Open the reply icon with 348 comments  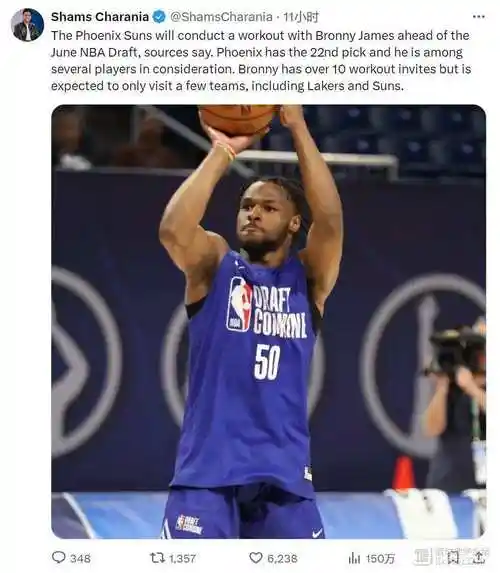58,557
